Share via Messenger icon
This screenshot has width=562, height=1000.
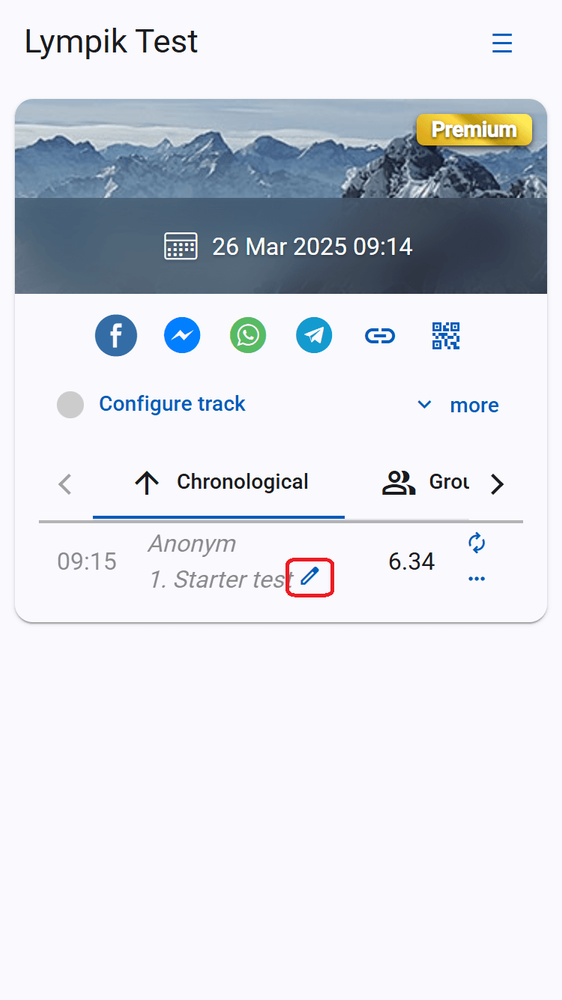click(182, 335)
